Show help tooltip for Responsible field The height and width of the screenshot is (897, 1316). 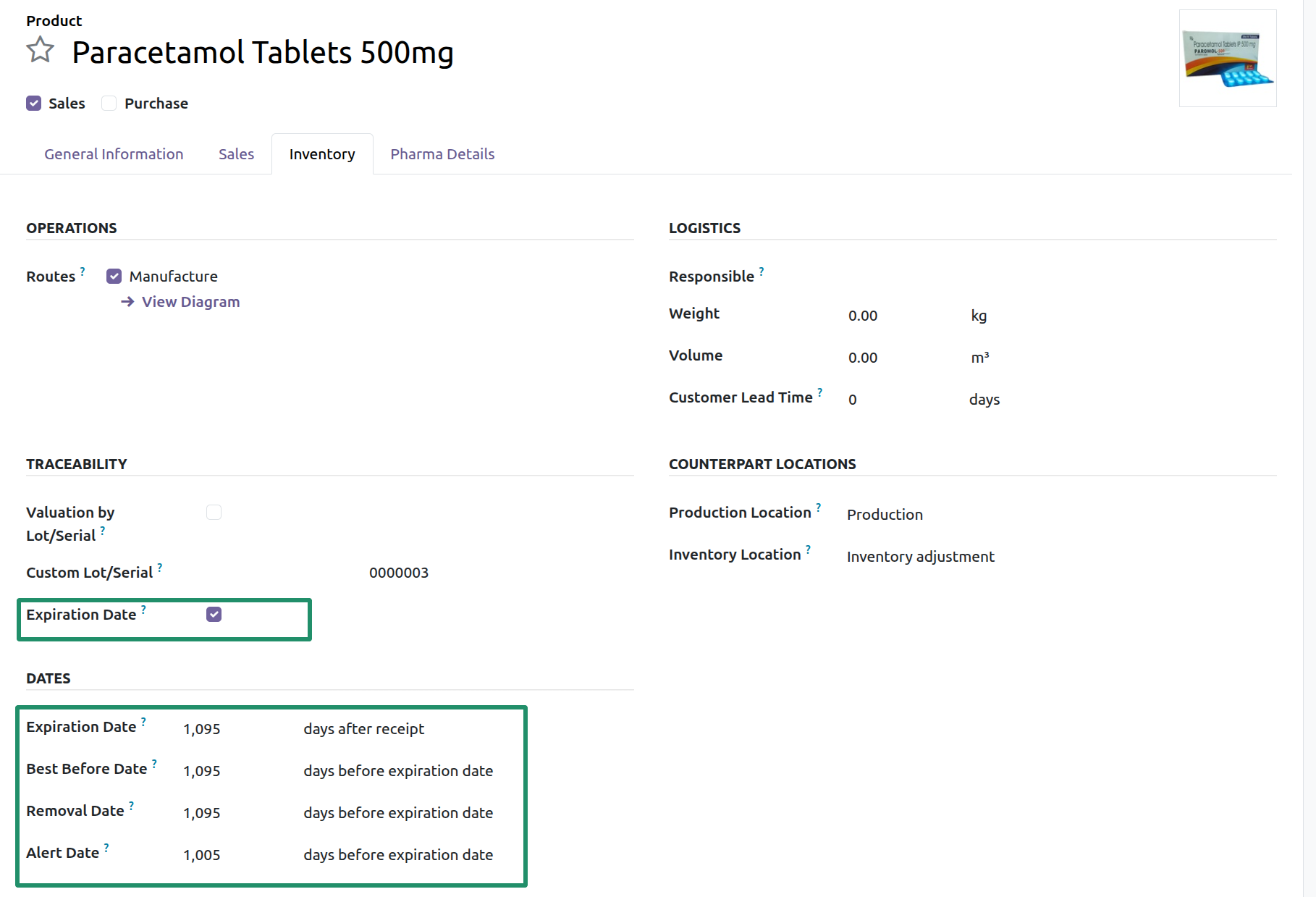[762, 271]
